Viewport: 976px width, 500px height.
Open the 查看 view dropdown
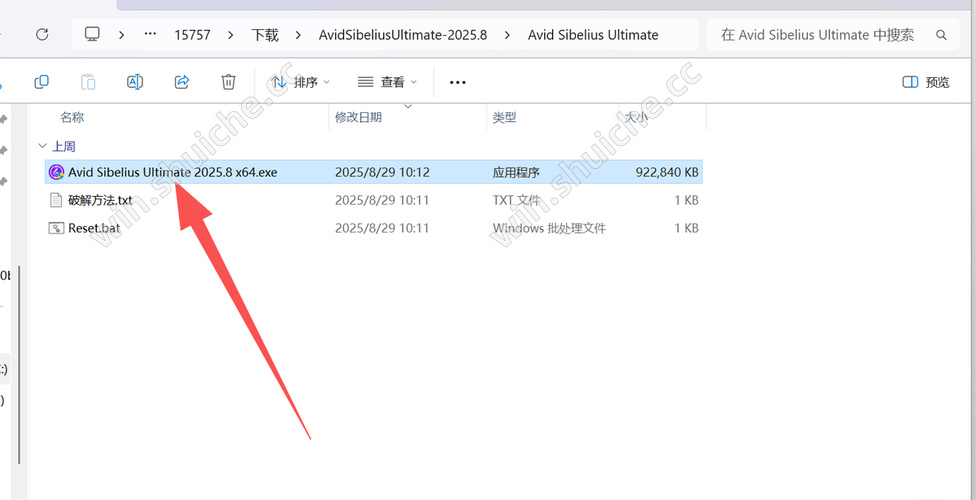387,82
